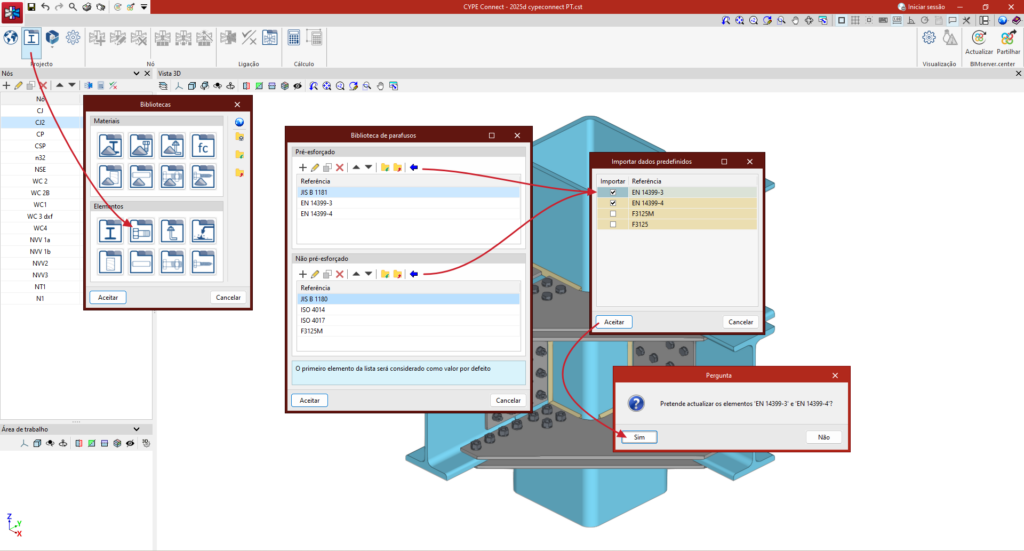
Task: Check the F3125 import checkbox
Action: point(613,224)
